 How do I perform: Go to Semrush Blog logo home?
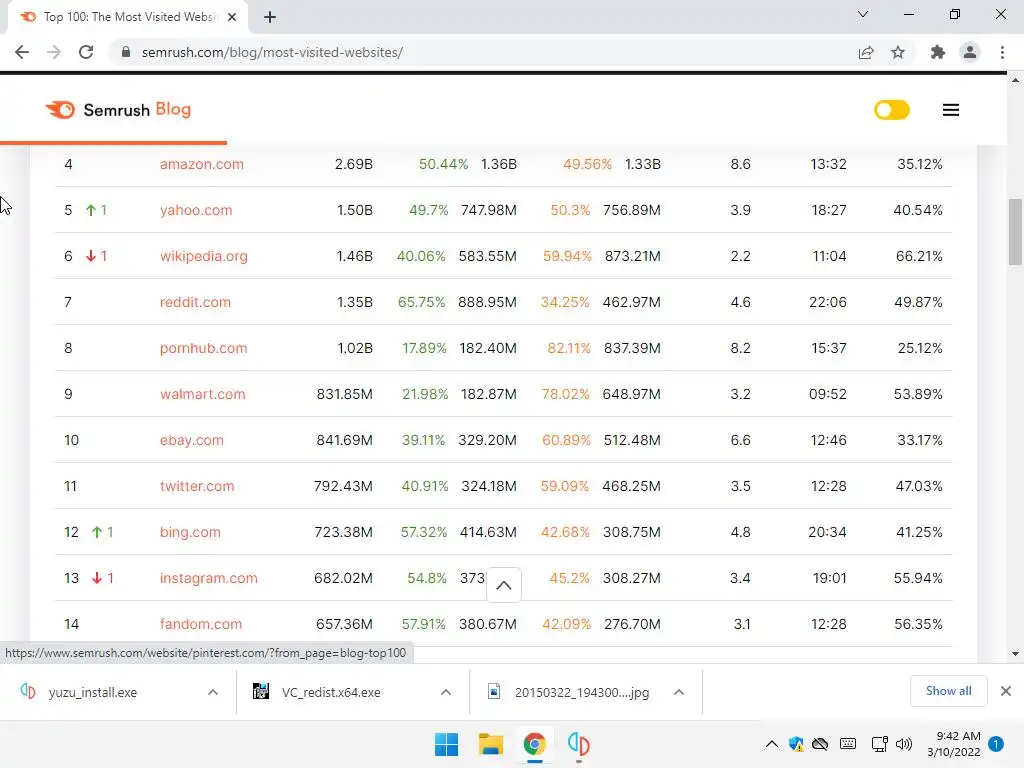pos(118,110)
